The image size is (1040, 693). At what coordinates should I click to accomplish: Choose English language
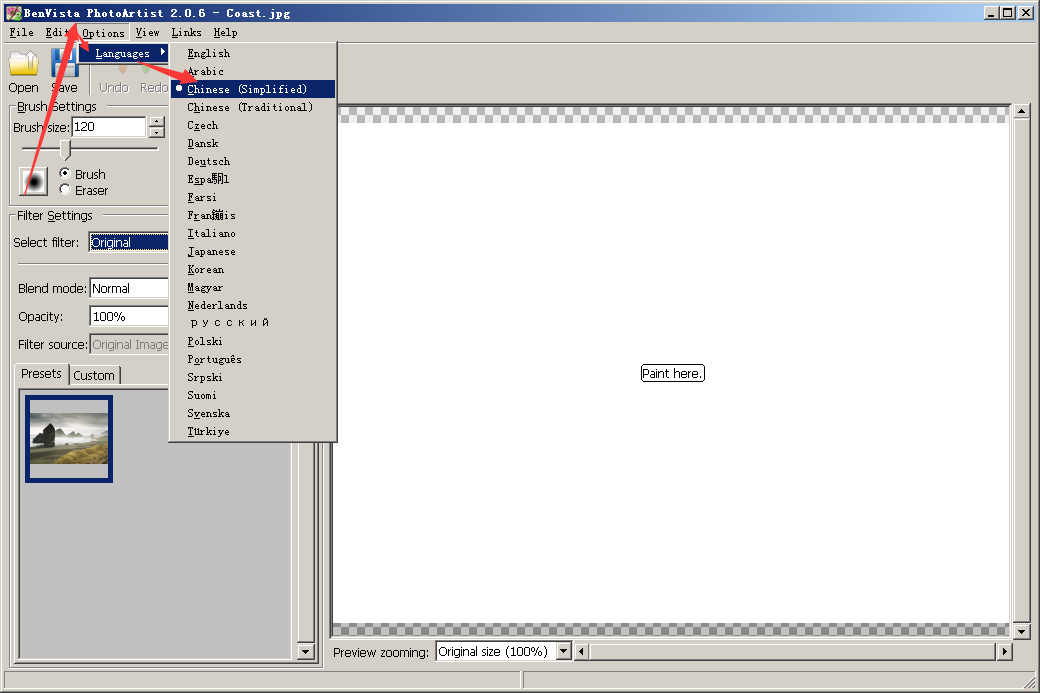(x=253, y=53)
